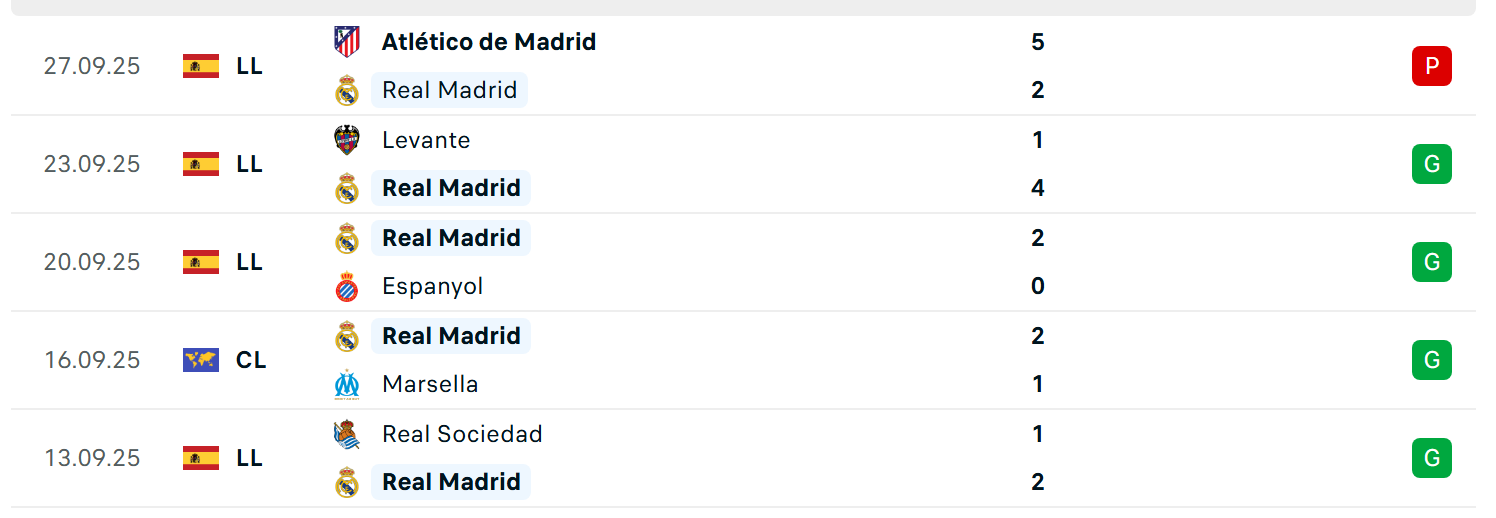The width and height of the screenshot is (1496, 518).
Task: Click the Levante club crest
Action: pyautogui.click(x=347, y=140)
